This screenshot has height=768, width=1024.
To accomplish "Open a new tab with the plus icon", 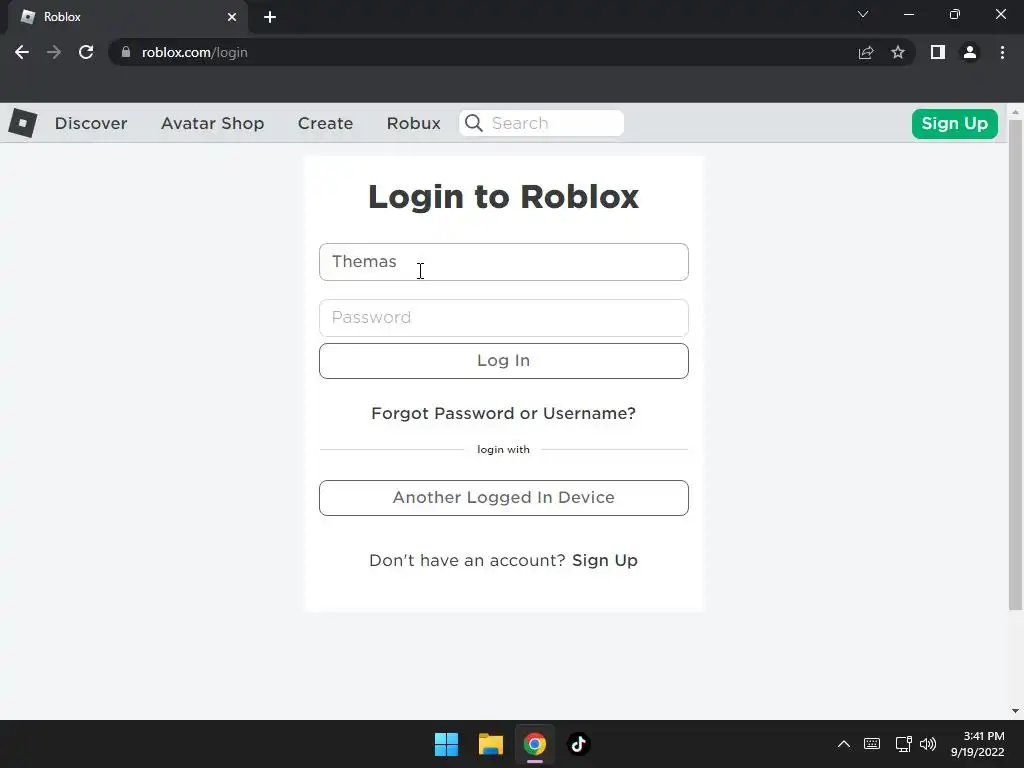I will tap(270, 17).
